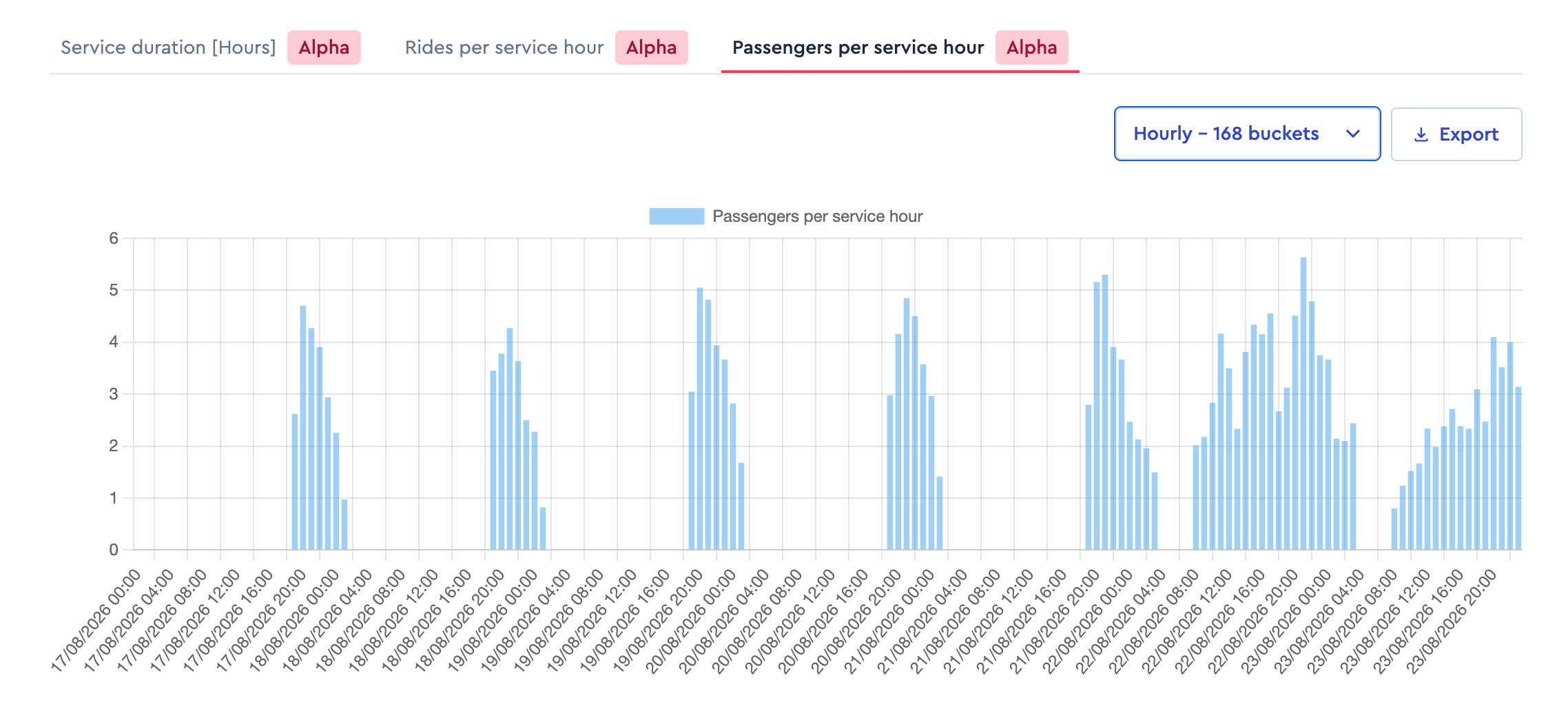Click the y-axis label 0
This screenshot has height=722, width=1568.
tap(114, 550)
